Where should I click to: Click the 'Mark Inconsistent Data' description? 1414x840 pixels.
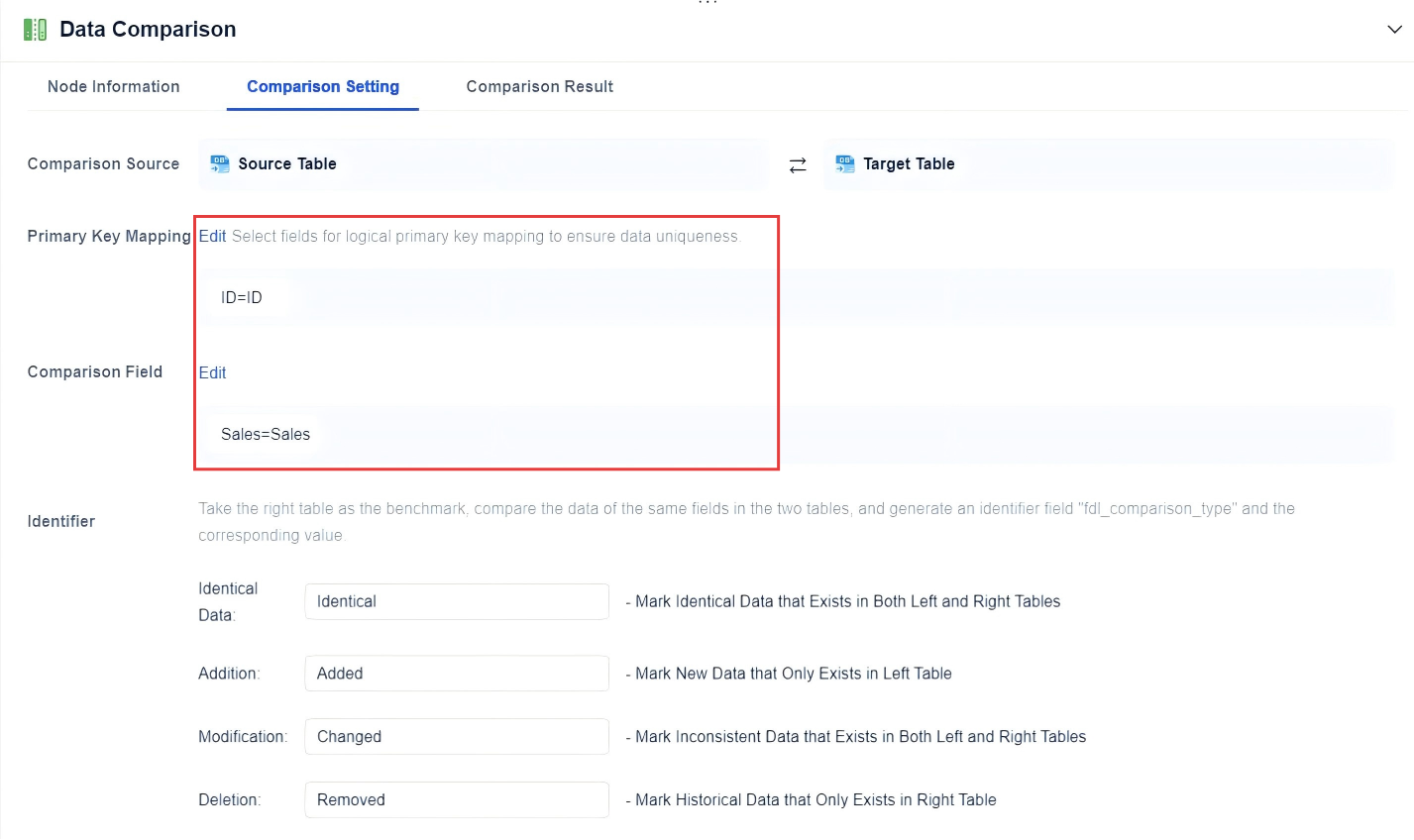(856, 737)
